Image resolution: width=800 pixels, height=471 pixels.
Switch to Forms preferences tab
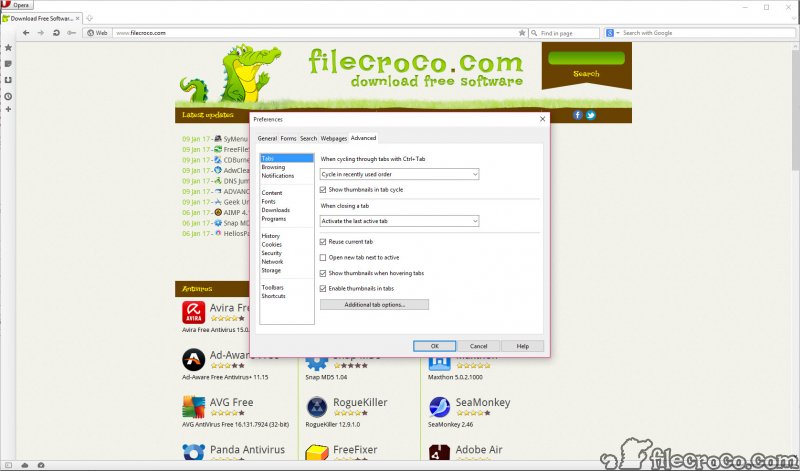point(288,138)
